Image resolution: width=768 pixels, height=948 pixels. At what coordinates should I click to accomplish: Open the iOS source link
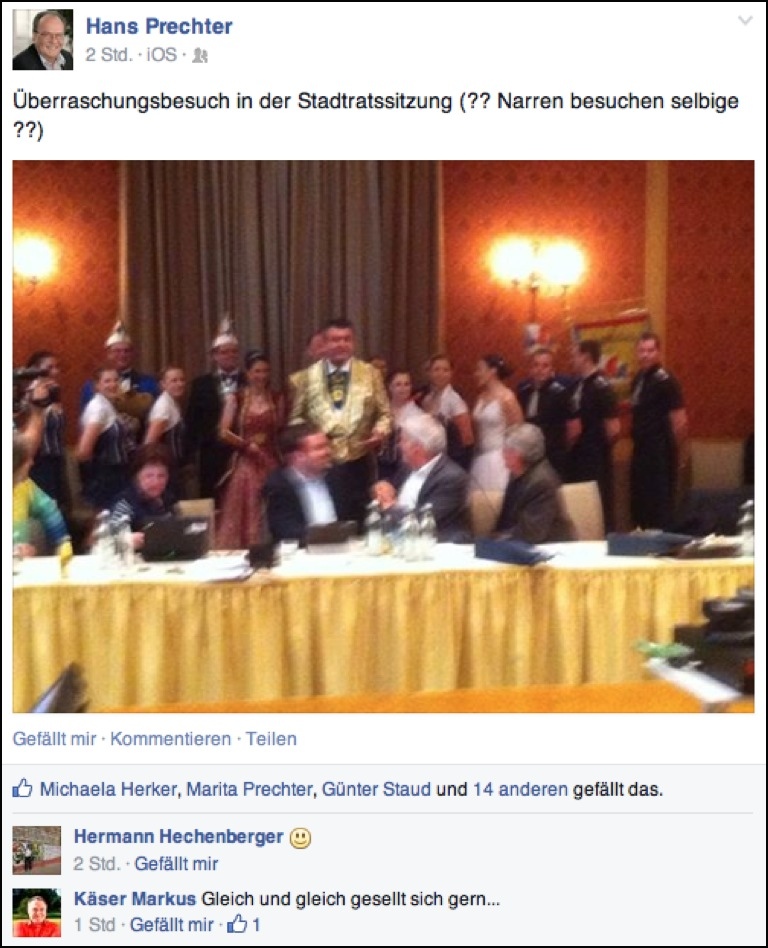(x=161, y=55)
